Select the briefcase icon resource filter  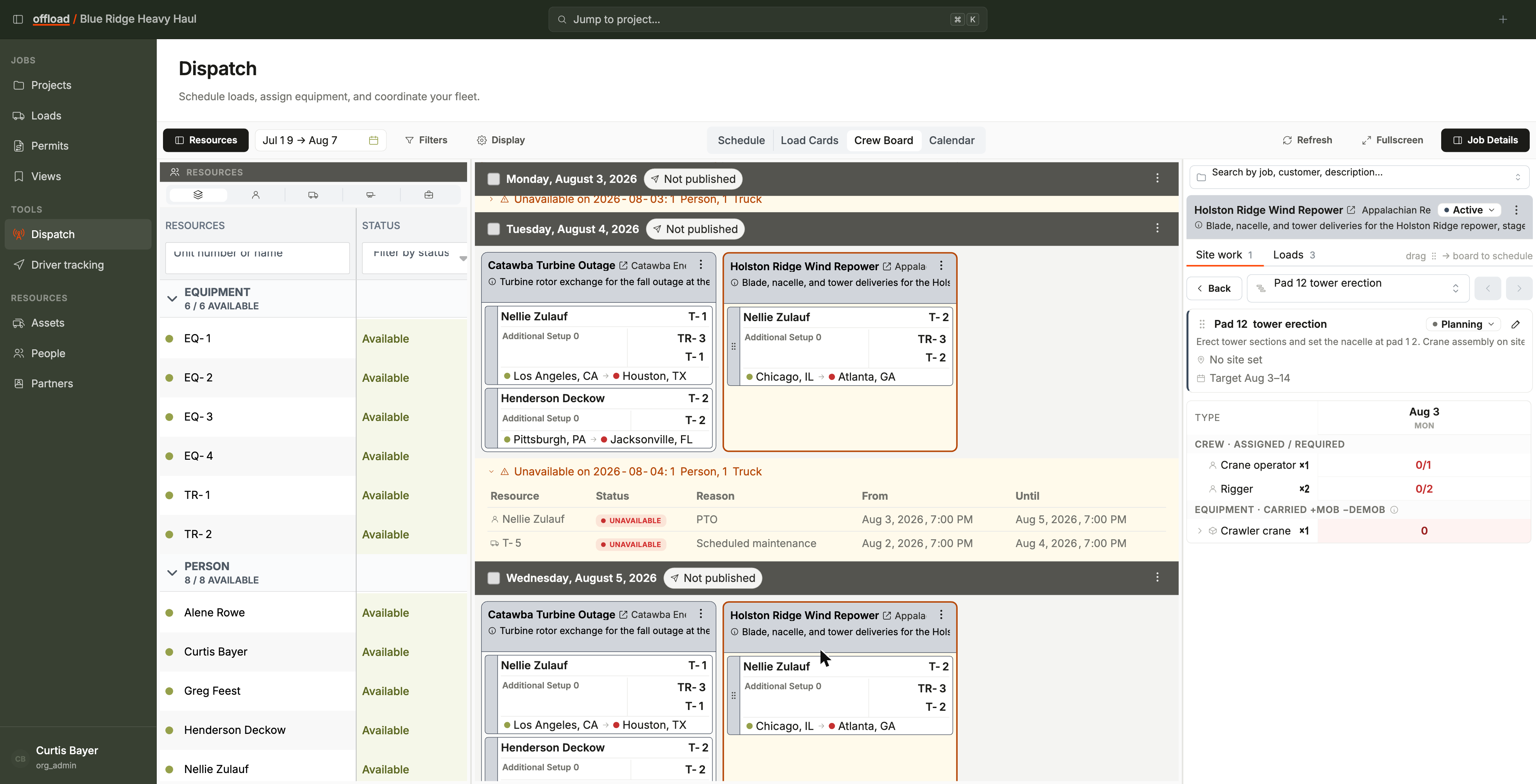(429, 195)
